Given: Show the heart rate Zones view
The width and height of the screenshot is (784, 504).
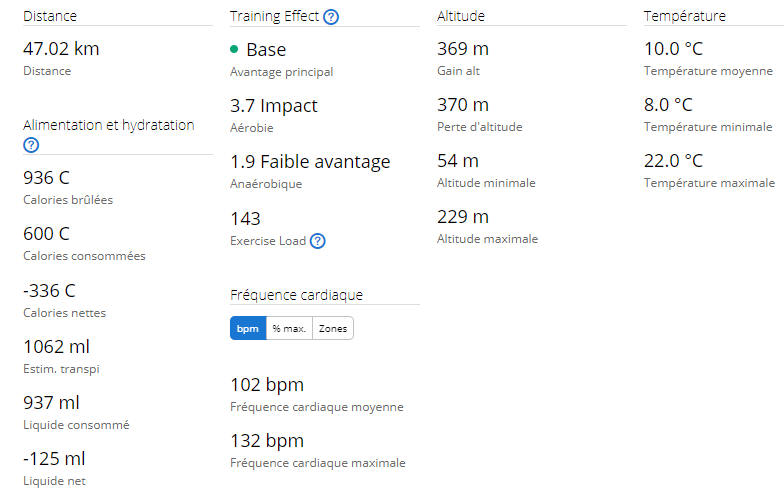Looking at the screenshot, I should tap(333, 328).
